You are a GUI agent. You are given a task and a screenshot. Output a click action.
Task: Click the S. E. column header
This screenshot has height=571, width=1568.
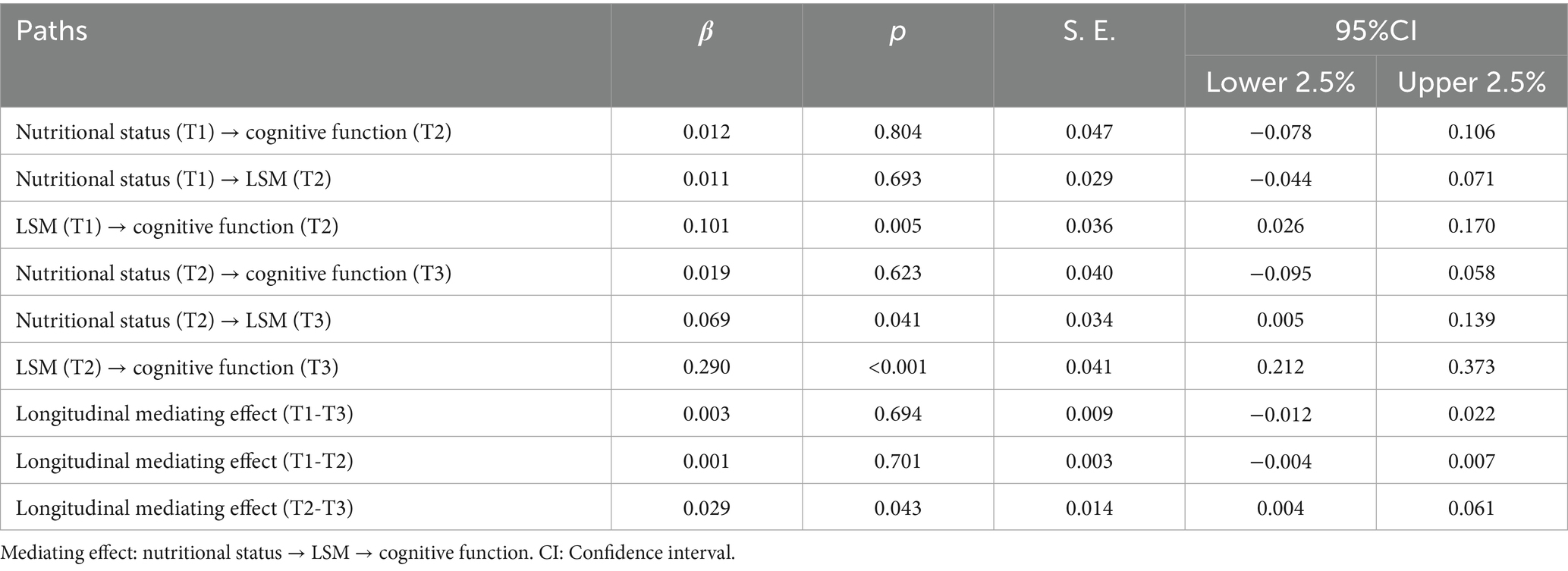(1089, 31)
